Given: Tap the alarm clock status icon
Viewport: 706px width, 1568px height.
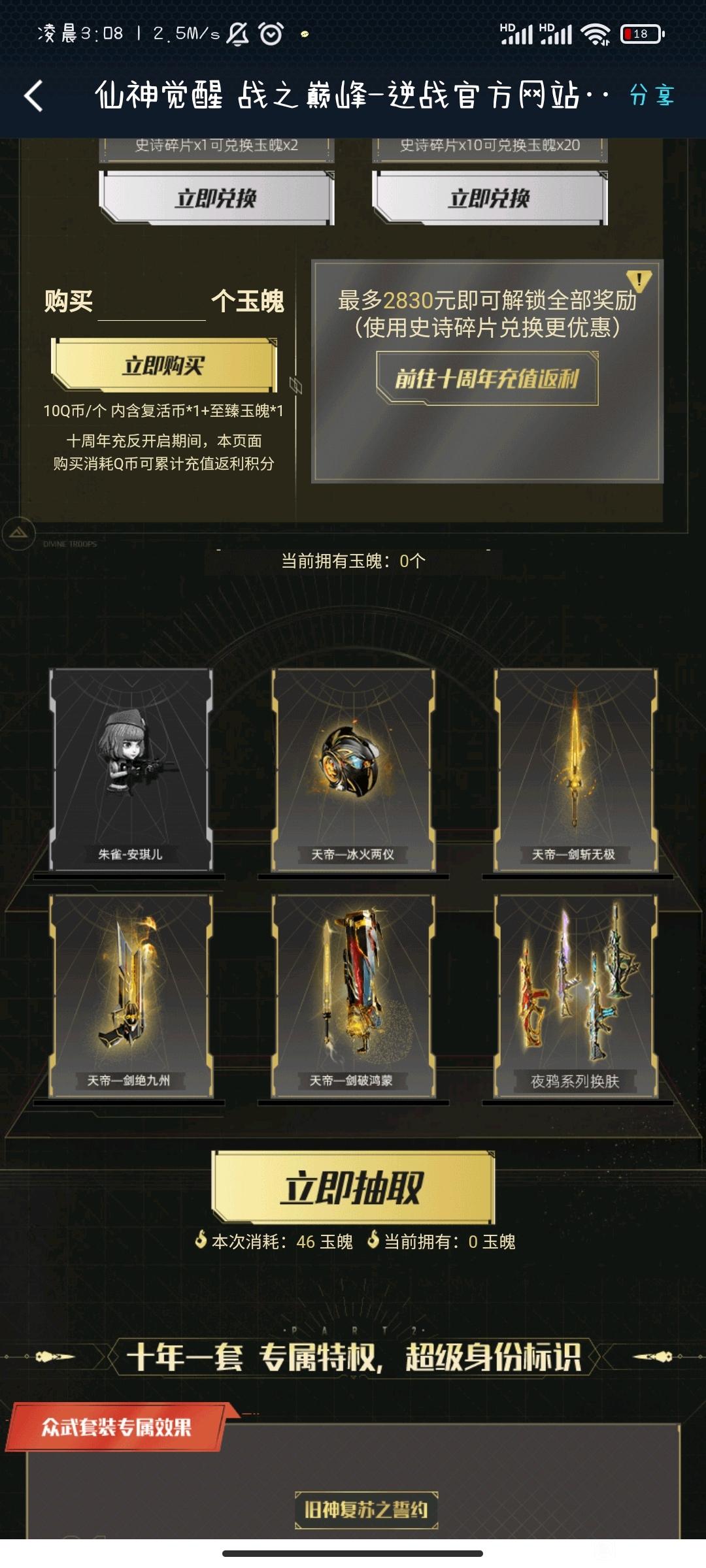Looking at the screenshot, I should click(x=271, y=33).
